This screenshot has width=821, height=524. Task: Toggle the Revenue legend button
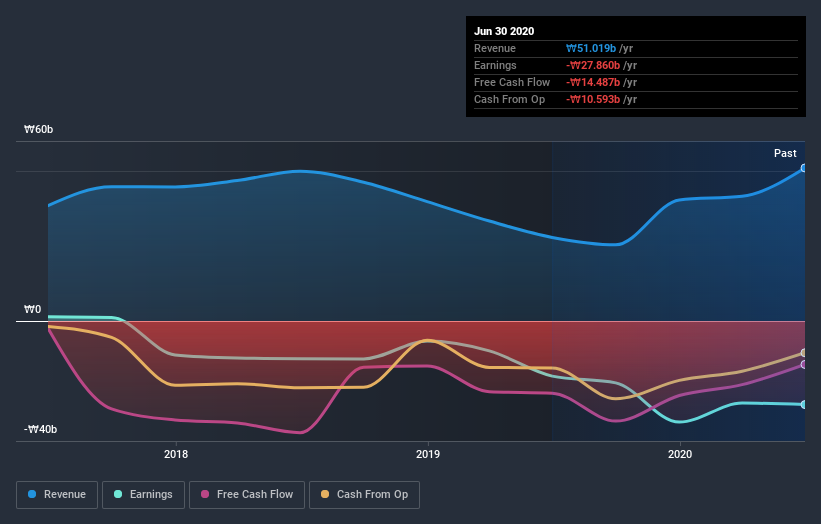point(57,495)
